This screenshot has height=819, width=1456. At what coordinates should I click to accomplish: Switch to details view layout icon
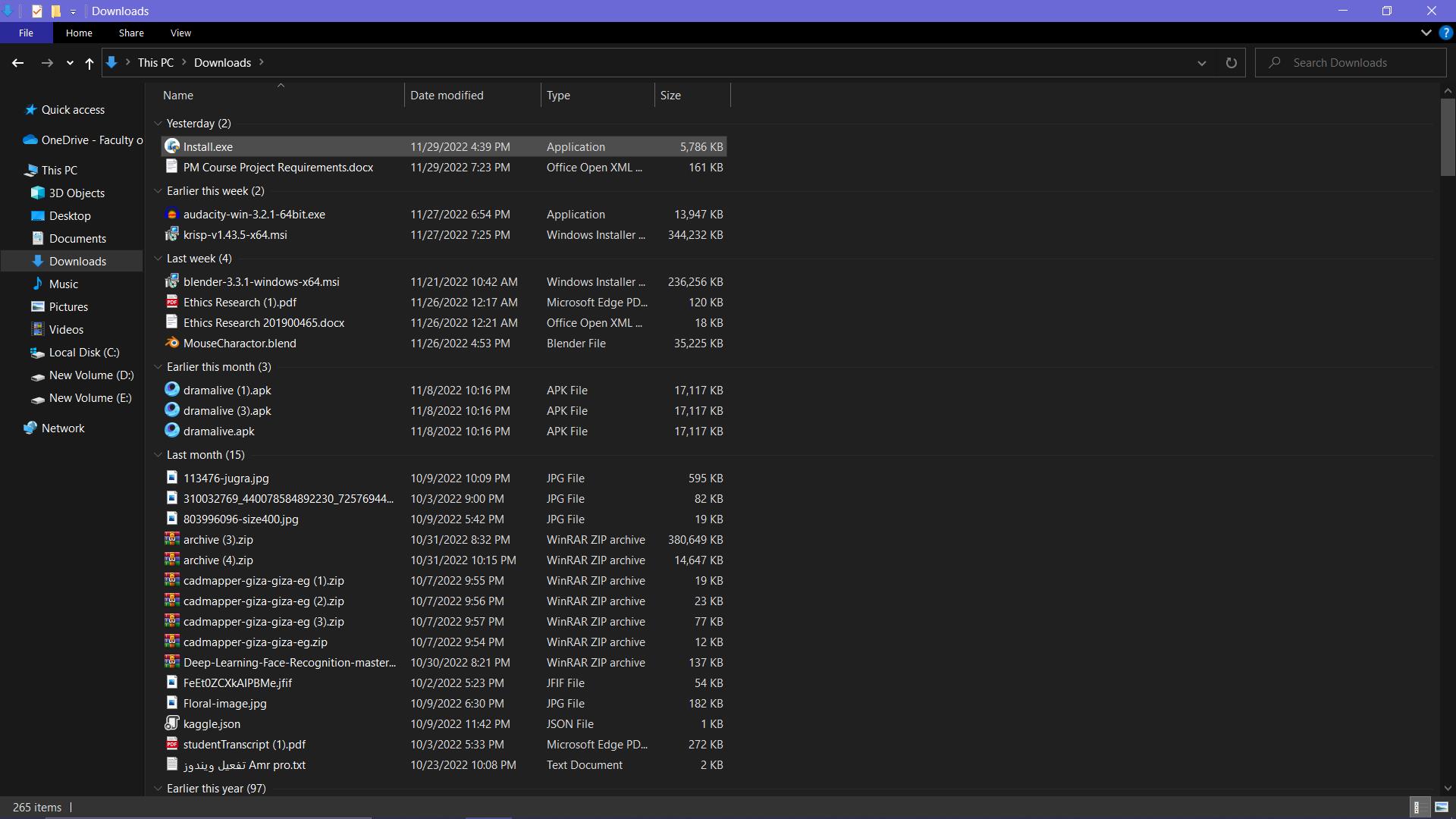coord(1417,807)
